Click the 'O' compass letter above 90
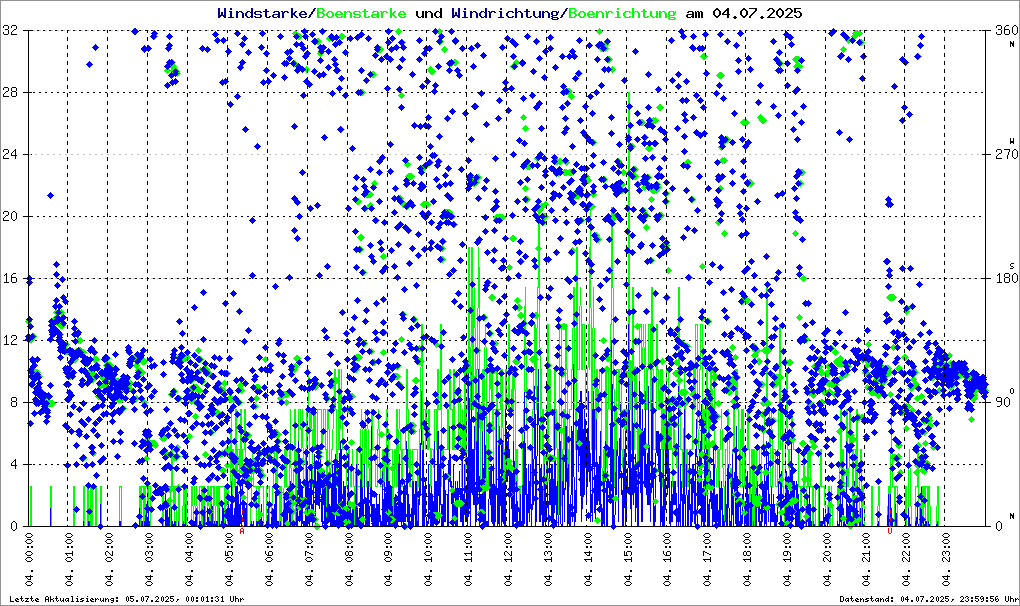Viewport: 1020px width, 606px height. 1012,390
